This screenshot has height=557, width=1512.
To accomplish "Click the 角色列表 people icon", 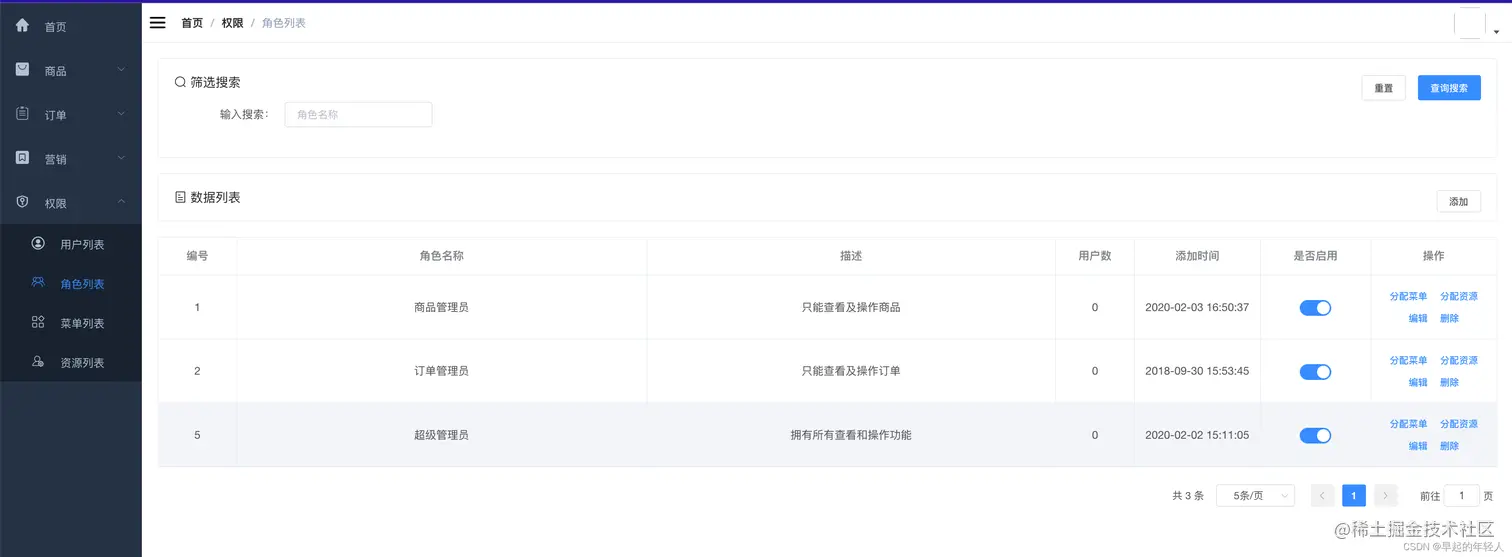I will coord(38,283).
